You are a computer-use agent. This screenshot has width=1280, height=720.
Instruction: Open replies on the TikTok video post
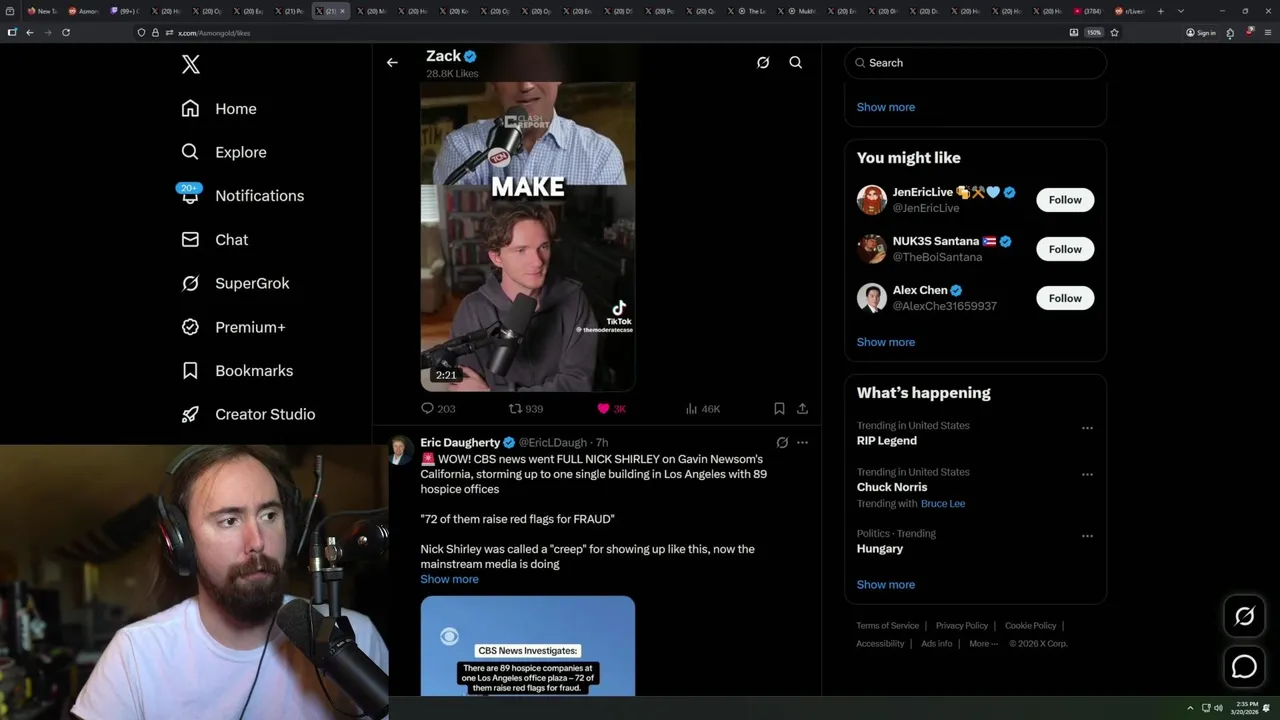pos(438,408)
